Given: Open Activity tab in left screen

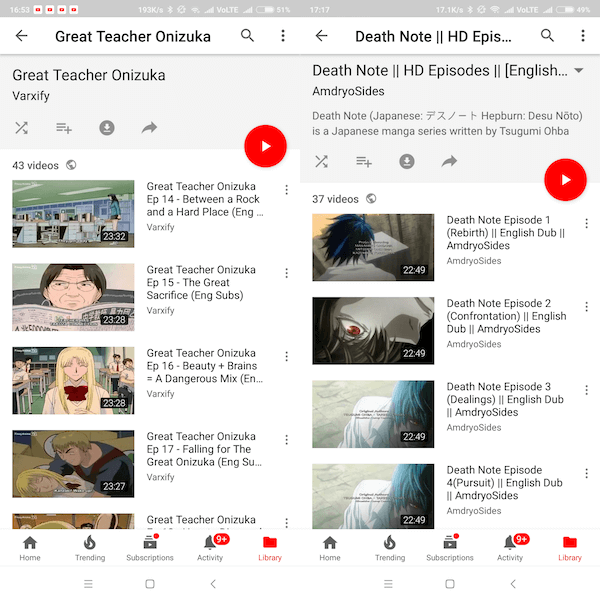Looking at the screenshot, I should click(x=210, y=548).
